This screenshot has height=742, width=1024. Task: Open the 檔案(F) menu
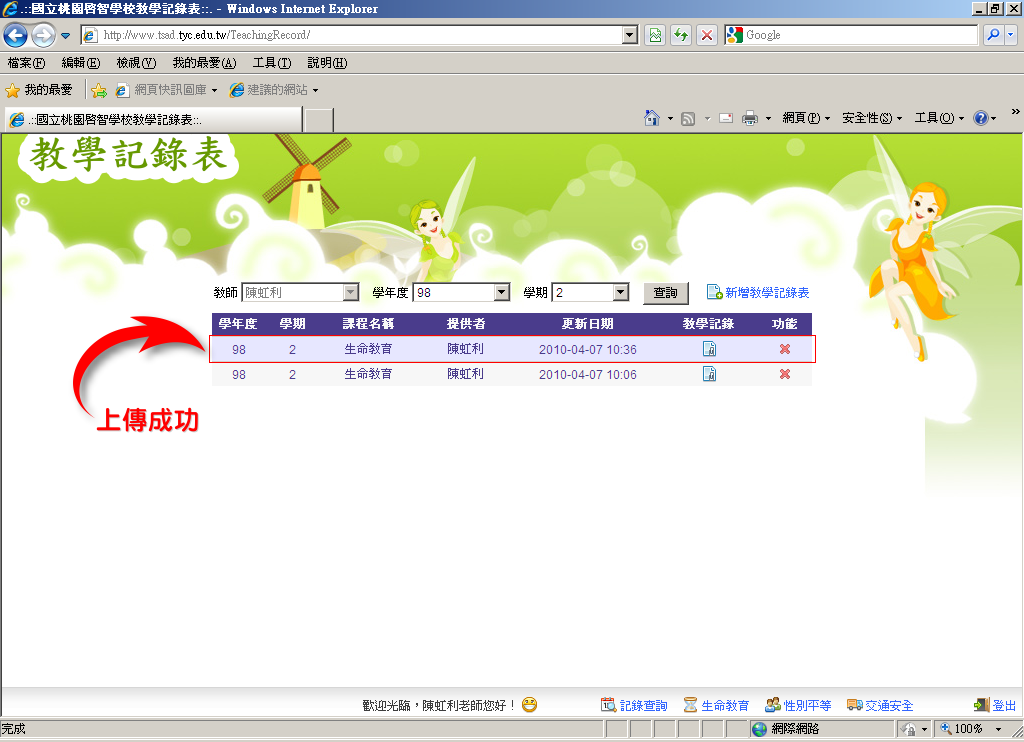[26, 63]
